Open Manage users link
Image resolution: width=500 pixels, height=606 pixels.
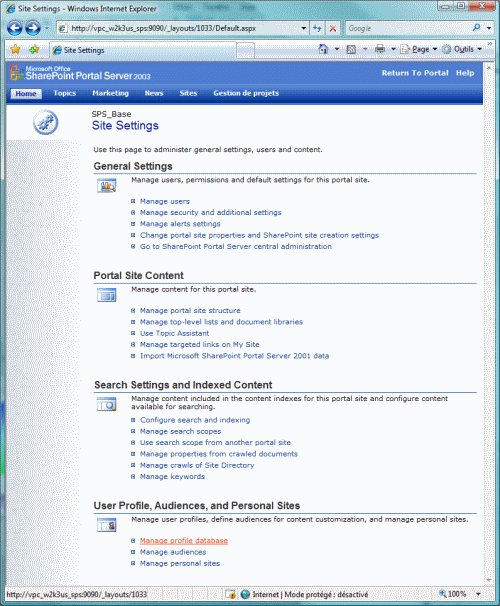pos(165,201)
